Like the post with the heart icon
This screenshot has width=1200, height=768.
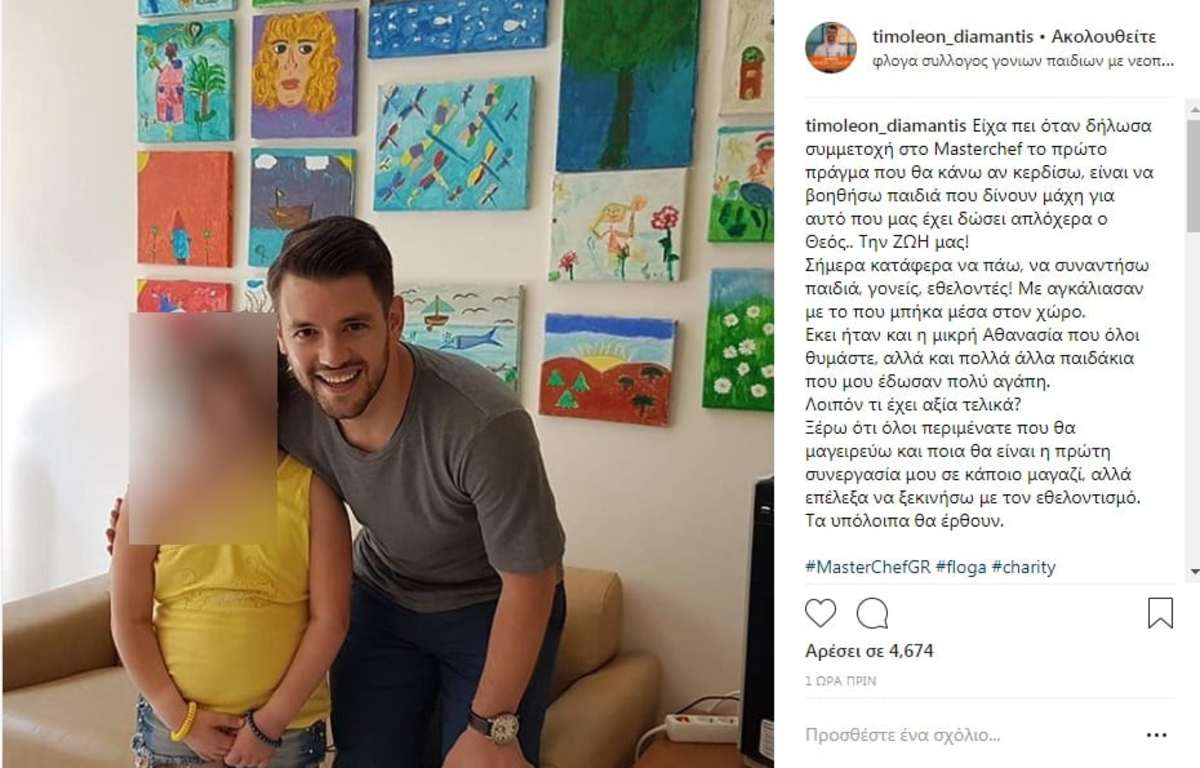[821, 612]
